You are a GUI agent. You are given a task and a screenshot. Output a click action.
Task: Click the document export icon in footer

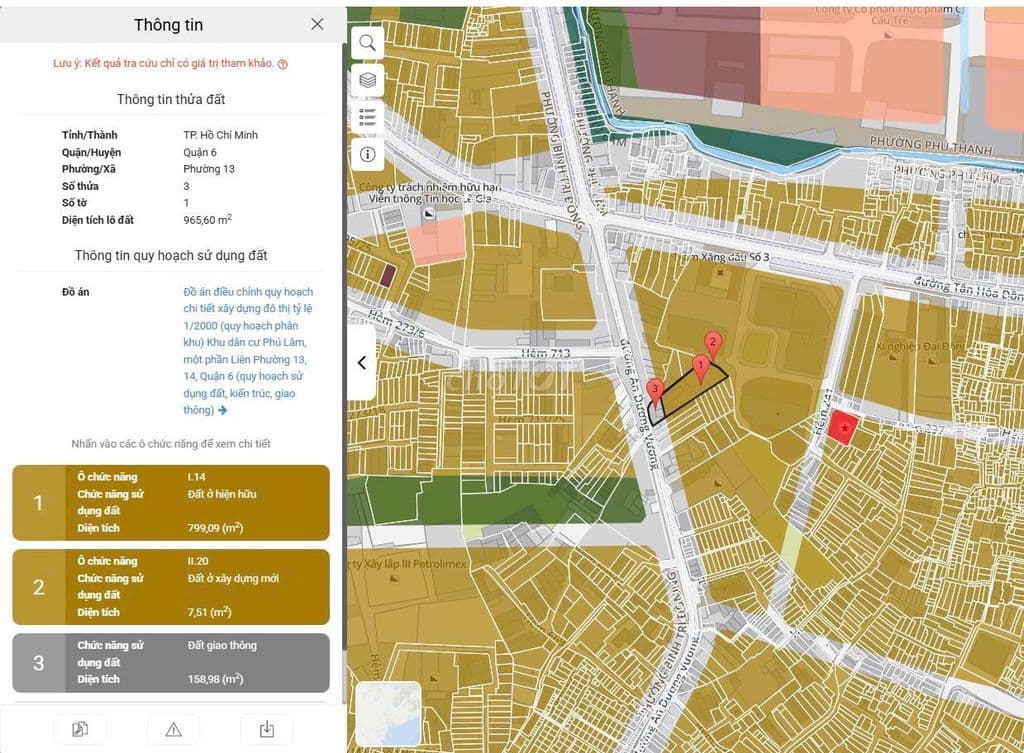(80, 729)
